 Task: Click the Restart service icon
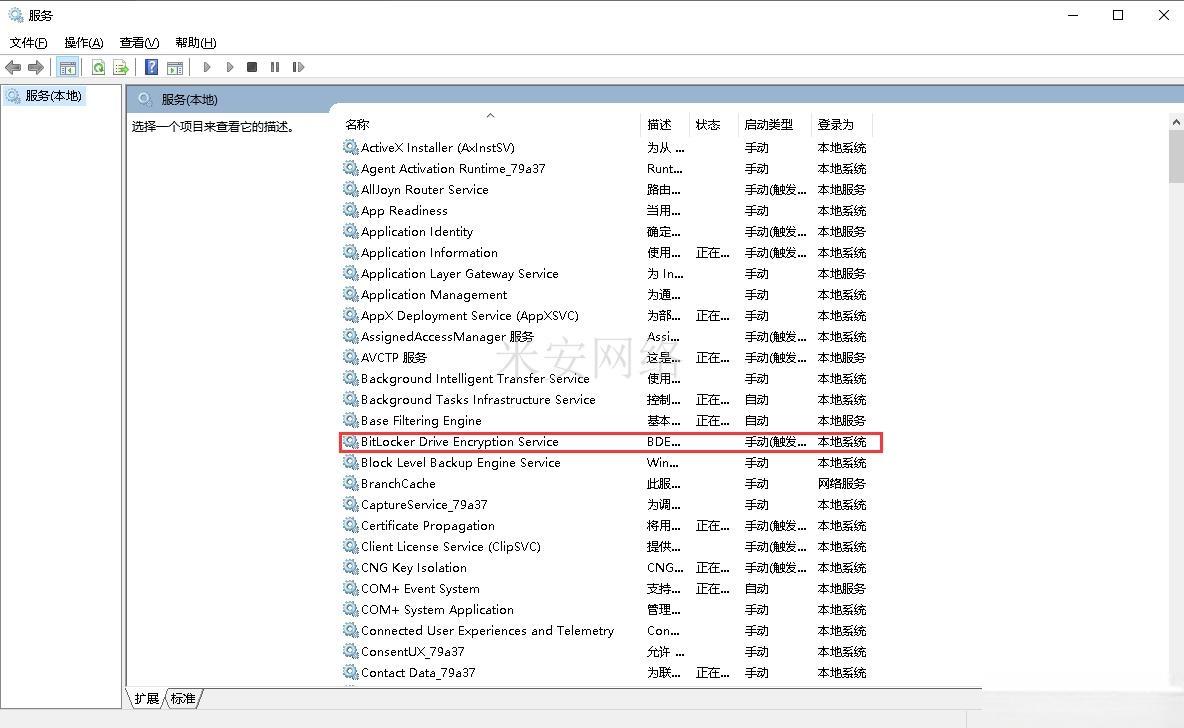298,67
